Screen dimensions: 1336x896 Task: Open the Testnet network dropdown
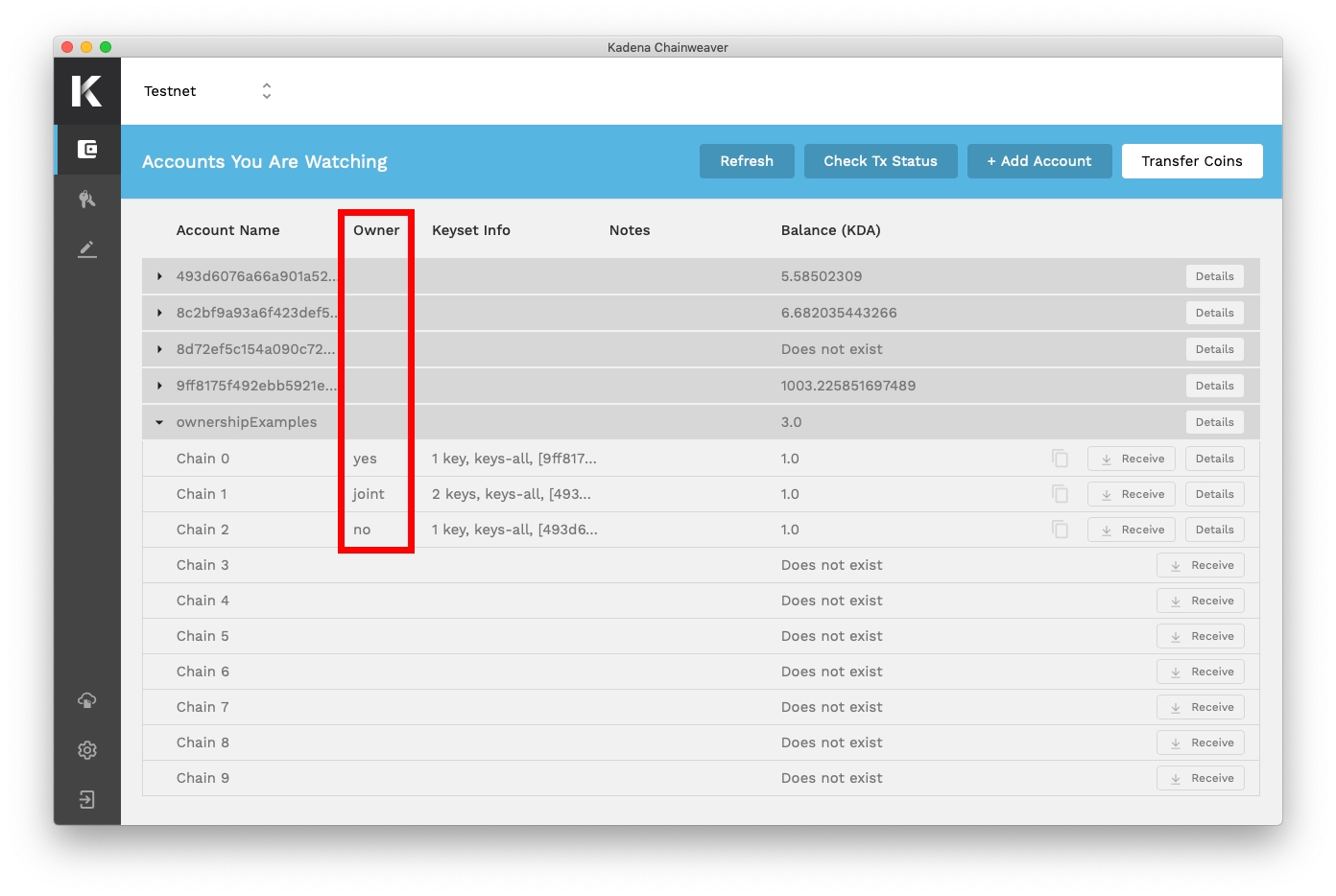(207, 91)
